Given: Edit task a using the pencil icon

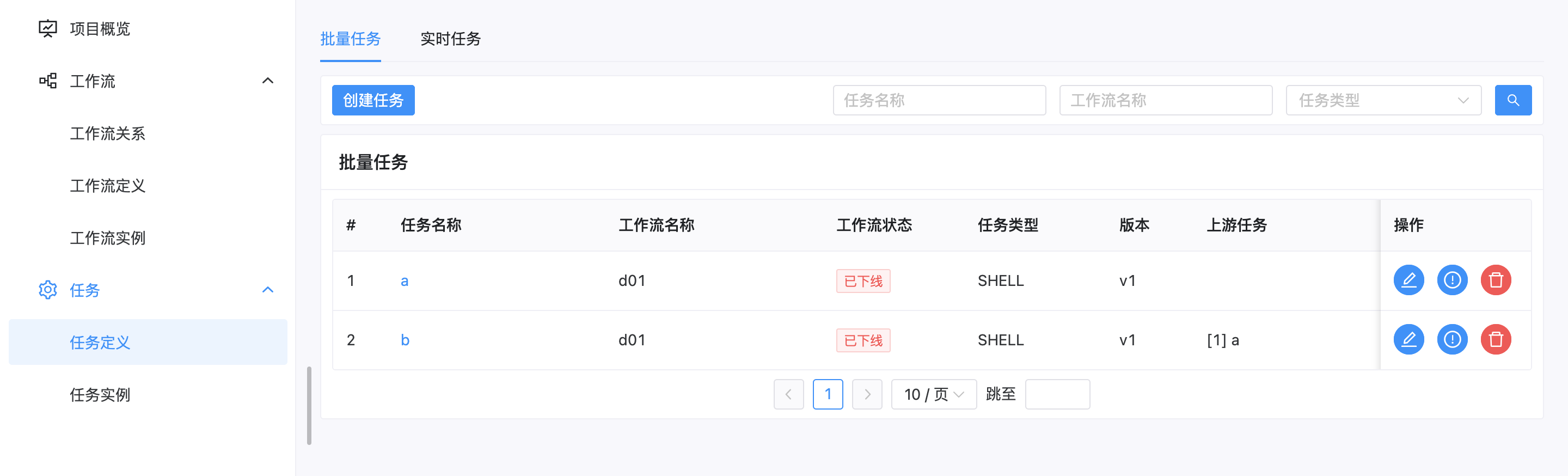Looking at the screenshot, I should pos(1408,280).
